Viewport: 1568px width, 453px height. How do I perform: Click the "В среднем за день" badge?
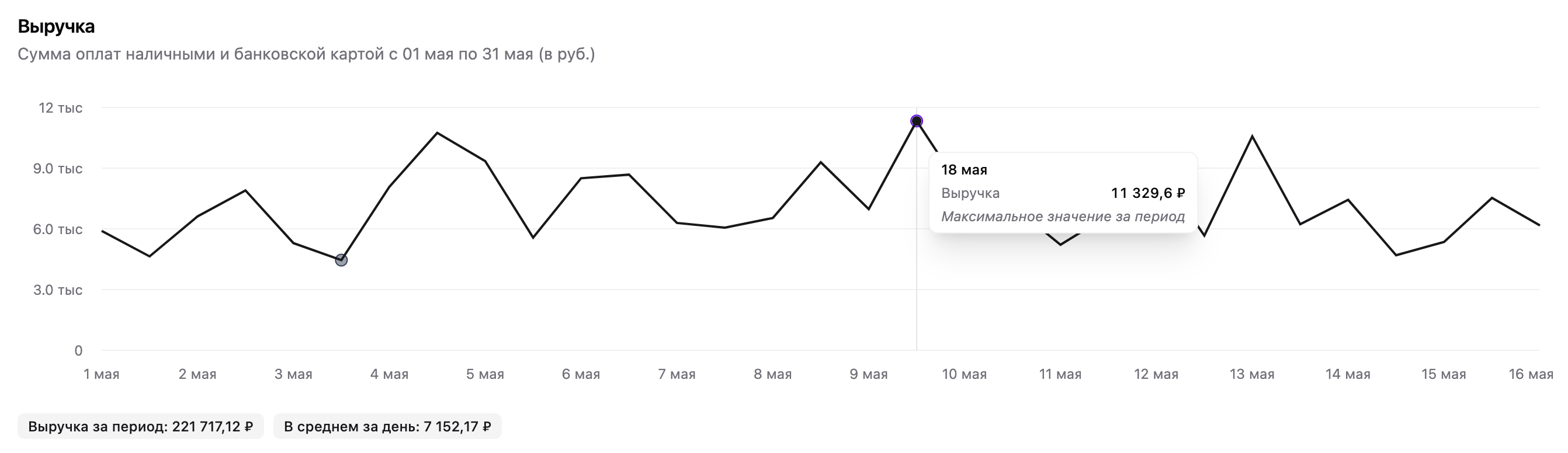(x=387, y=426)
